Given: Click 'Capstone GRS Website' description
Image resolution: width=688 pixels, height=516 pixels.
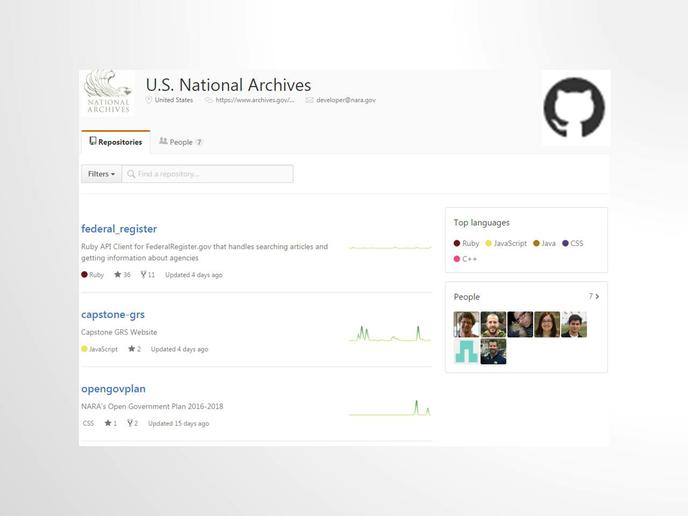Looking at the screenshot, I should point(119,332).
